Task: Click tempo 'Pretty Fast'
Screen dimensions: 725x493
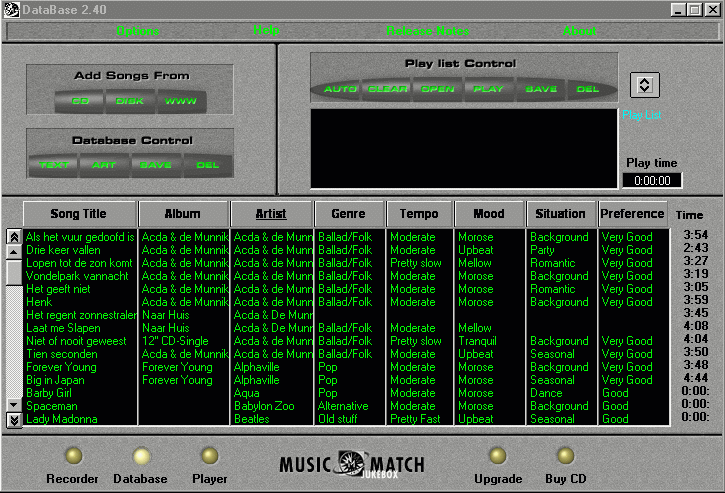Action: click(x=415, y=419)
